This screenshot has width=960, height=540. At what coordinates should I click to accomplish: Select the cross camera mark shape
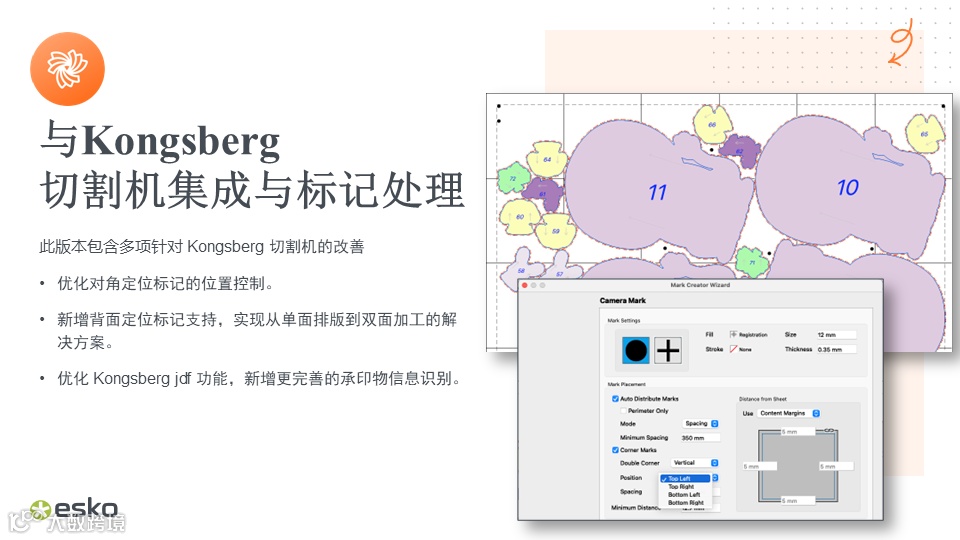[x=667, y=350]
